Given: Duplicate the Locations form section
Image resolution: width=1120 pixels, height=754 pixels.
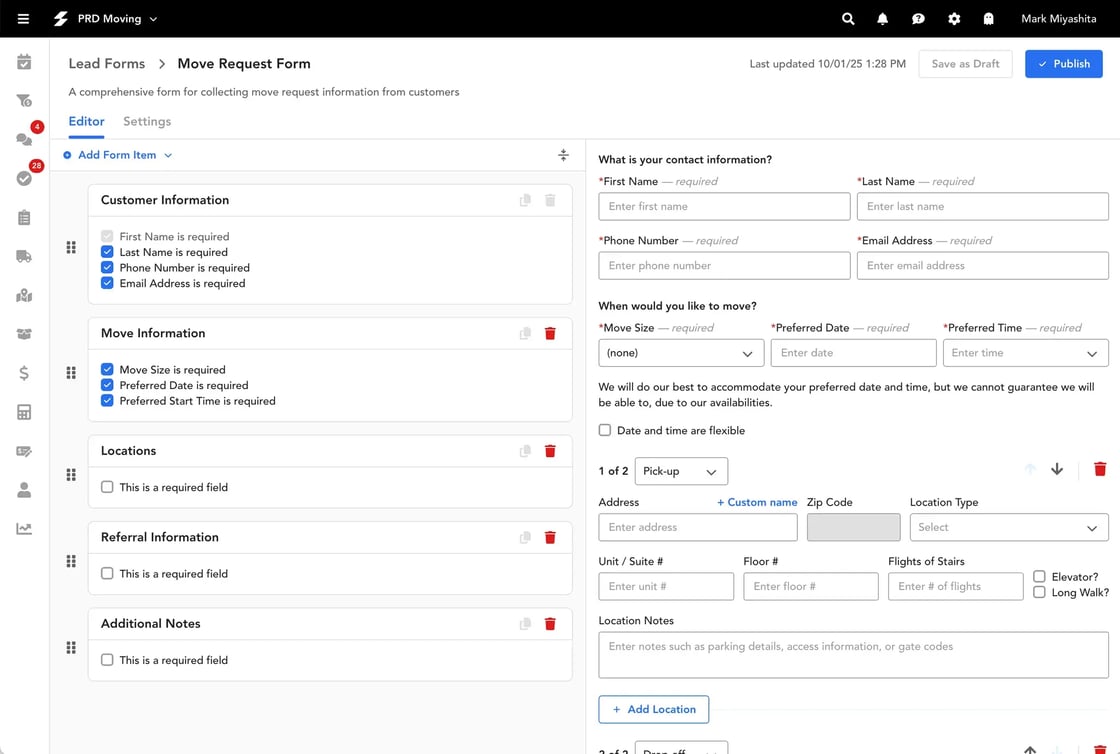Looking at the screenshot, I should (525, 451).
